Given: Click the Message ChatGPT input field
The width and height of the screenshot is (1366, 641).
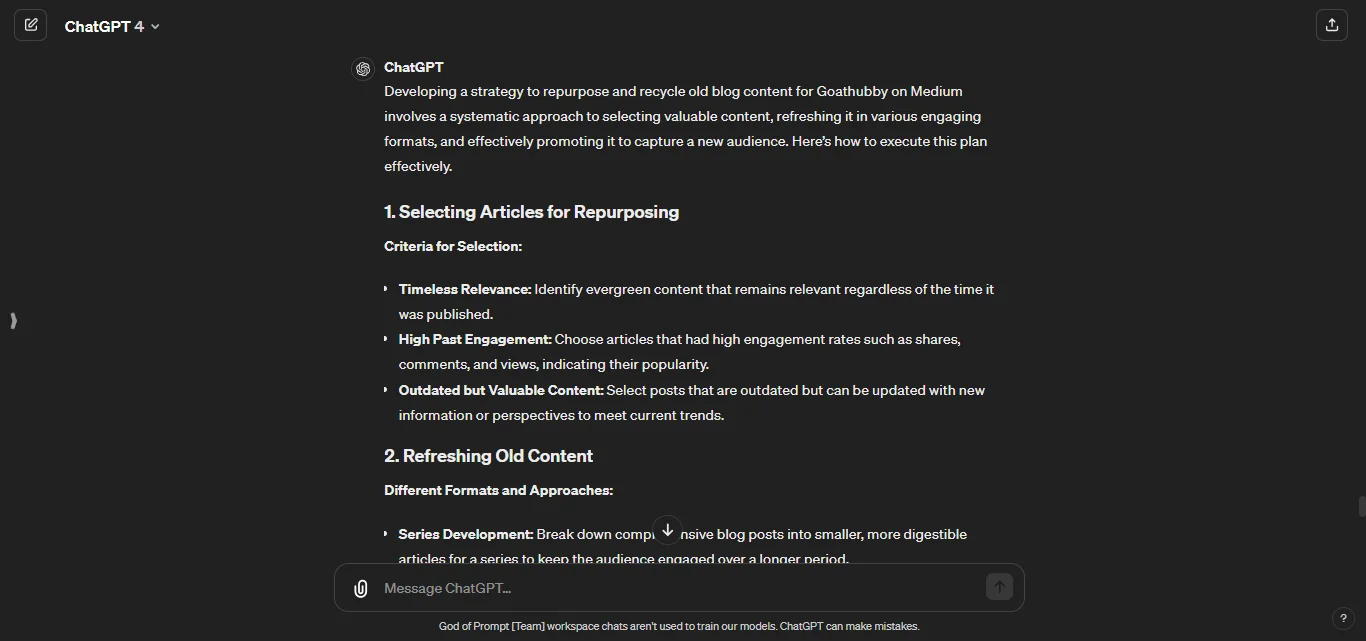Looking at the screenshot, I should pyautogui.click(x=660, y=588).
